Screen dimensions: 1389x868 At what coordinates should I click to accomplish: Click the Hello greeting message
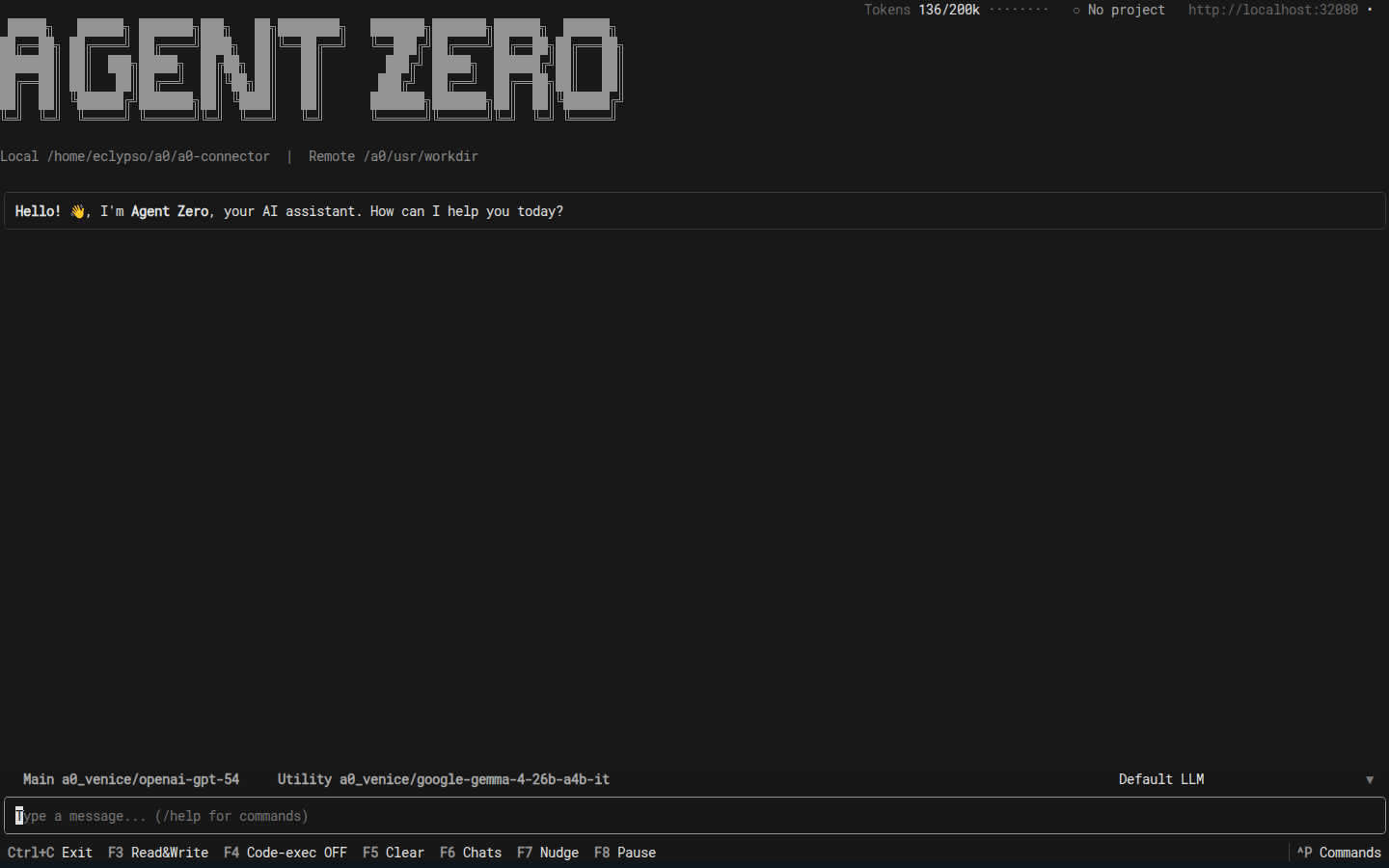[x=694, y=211]
